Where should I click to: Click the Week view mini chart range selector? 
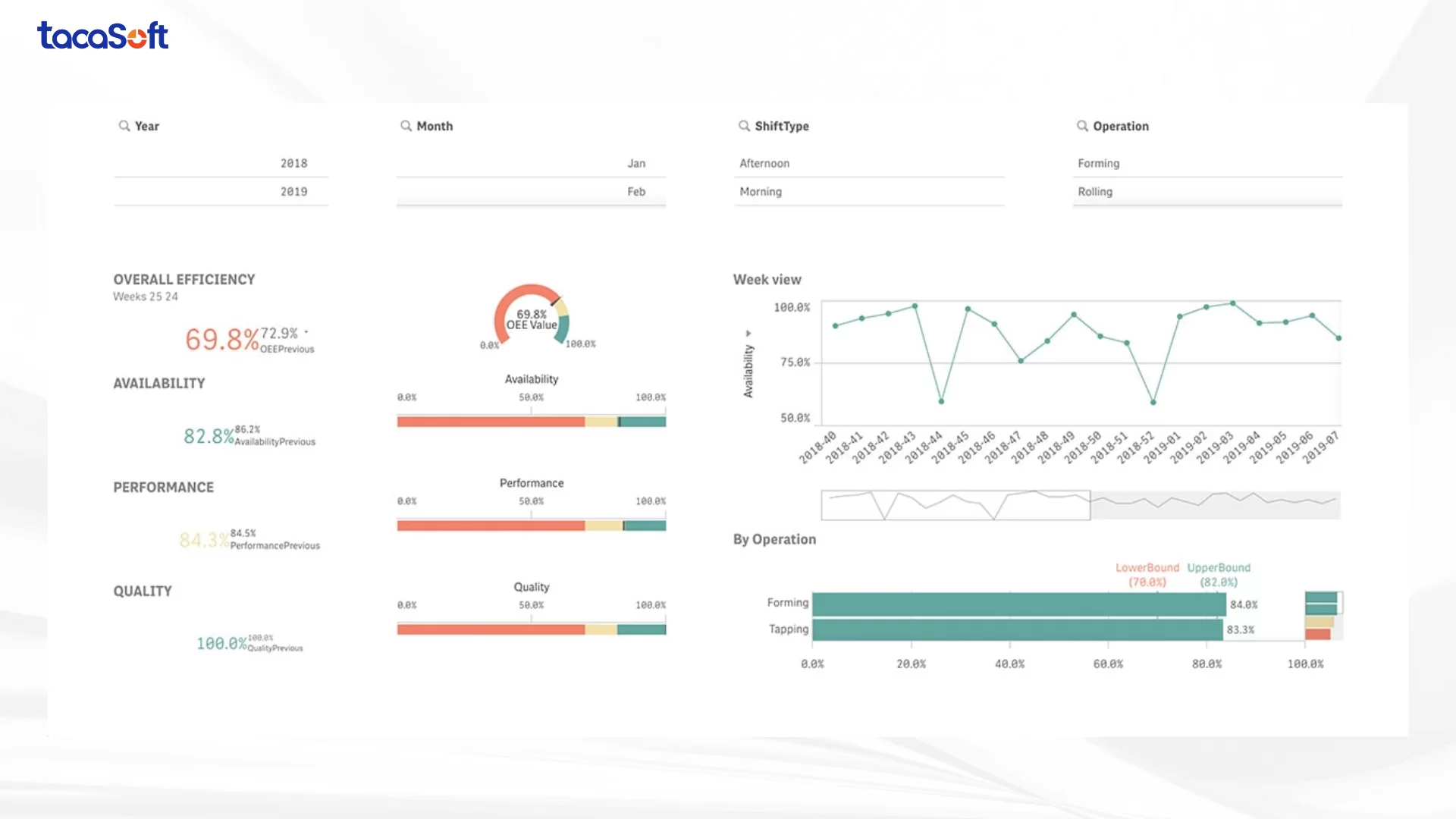pos(955,505)
